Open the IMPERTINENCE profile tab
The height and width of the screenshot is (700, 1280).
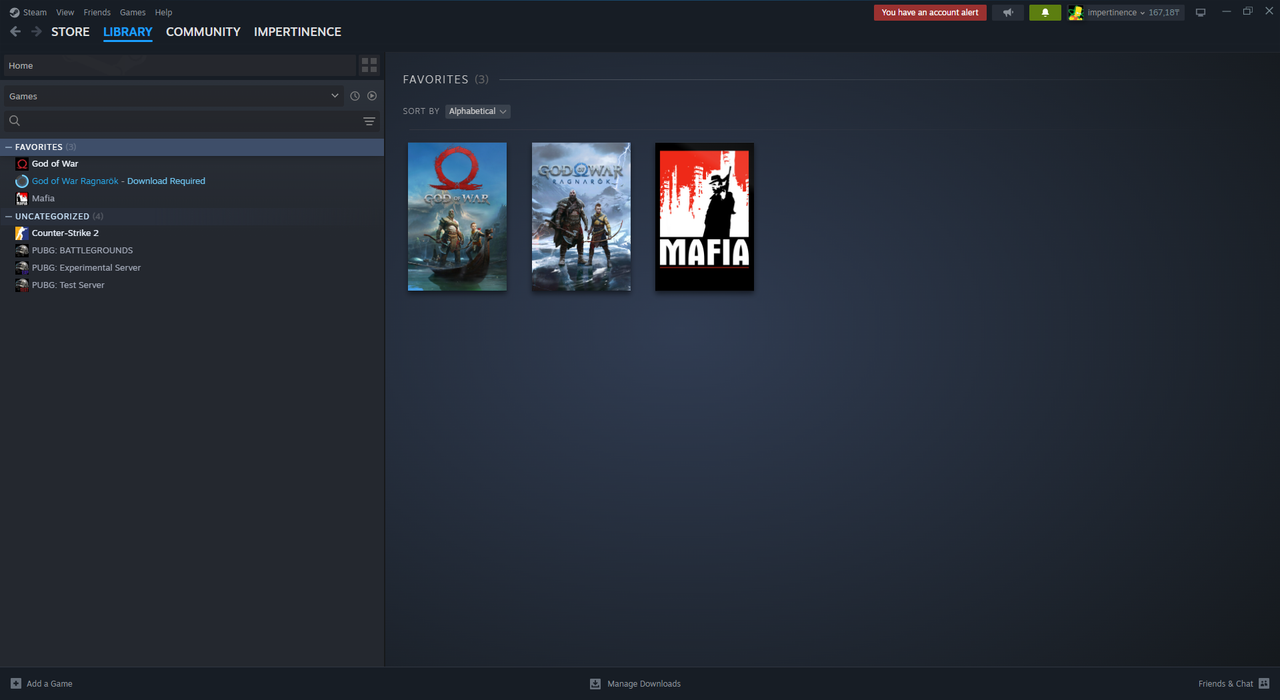(x=297, y=32)
